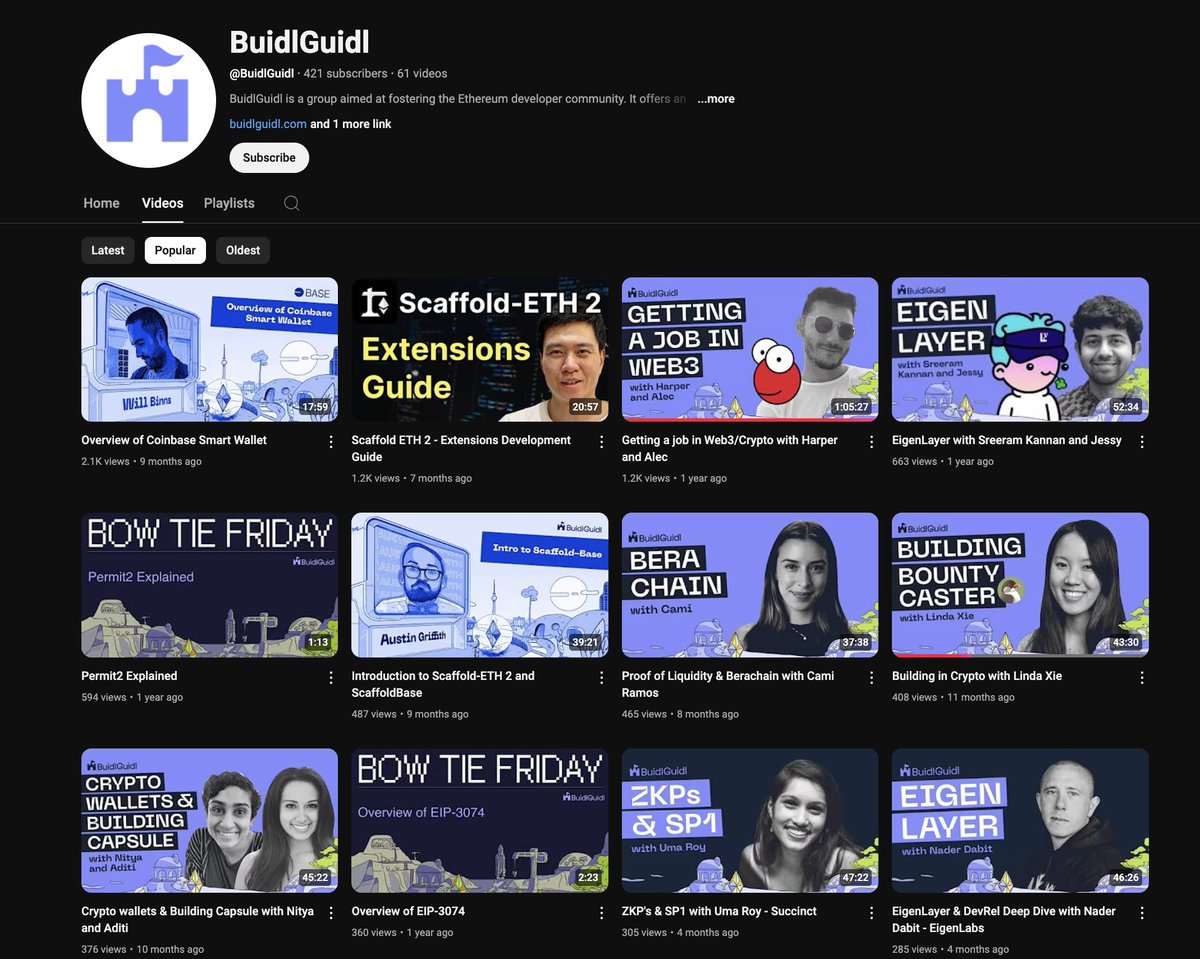The image size is (1200, 959).
Task: Open options menu for Introduction to Scaffold-ETH 2
Action: [x=601, y=677]
